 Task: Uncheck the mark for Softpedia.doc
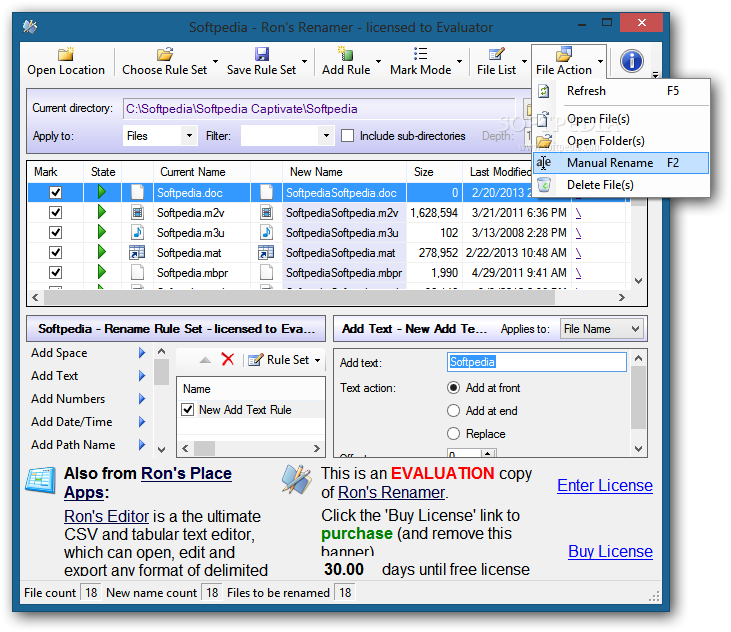[55, 192]
